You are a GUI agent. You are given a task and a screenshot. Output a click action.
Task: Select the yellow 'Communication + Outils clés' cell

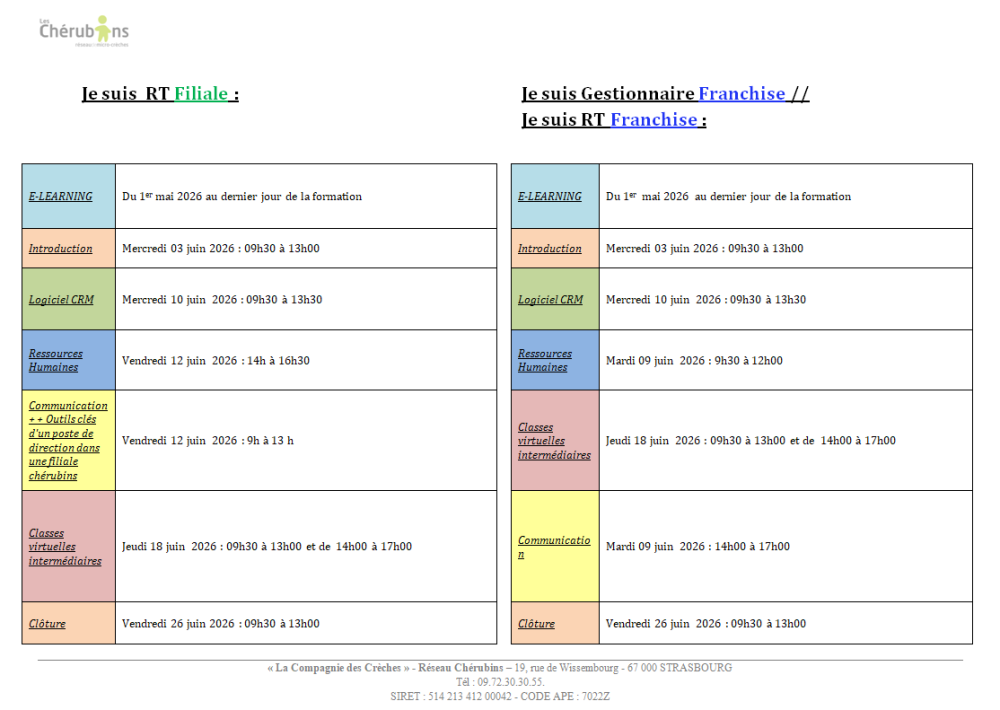(68, 441)
